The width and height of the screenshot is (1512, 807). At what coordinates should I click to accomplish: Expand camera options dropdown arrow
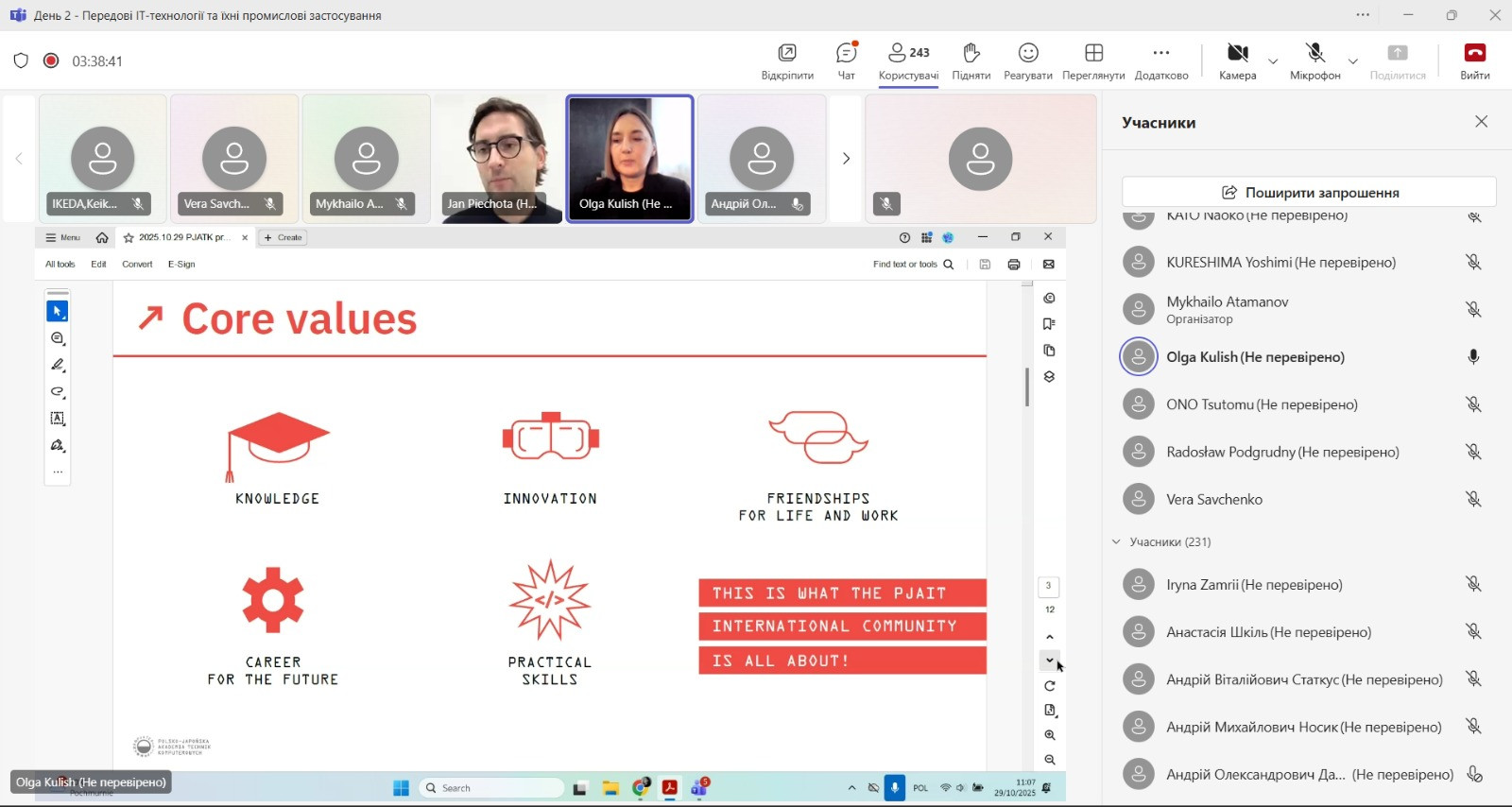click(1273, 61)
